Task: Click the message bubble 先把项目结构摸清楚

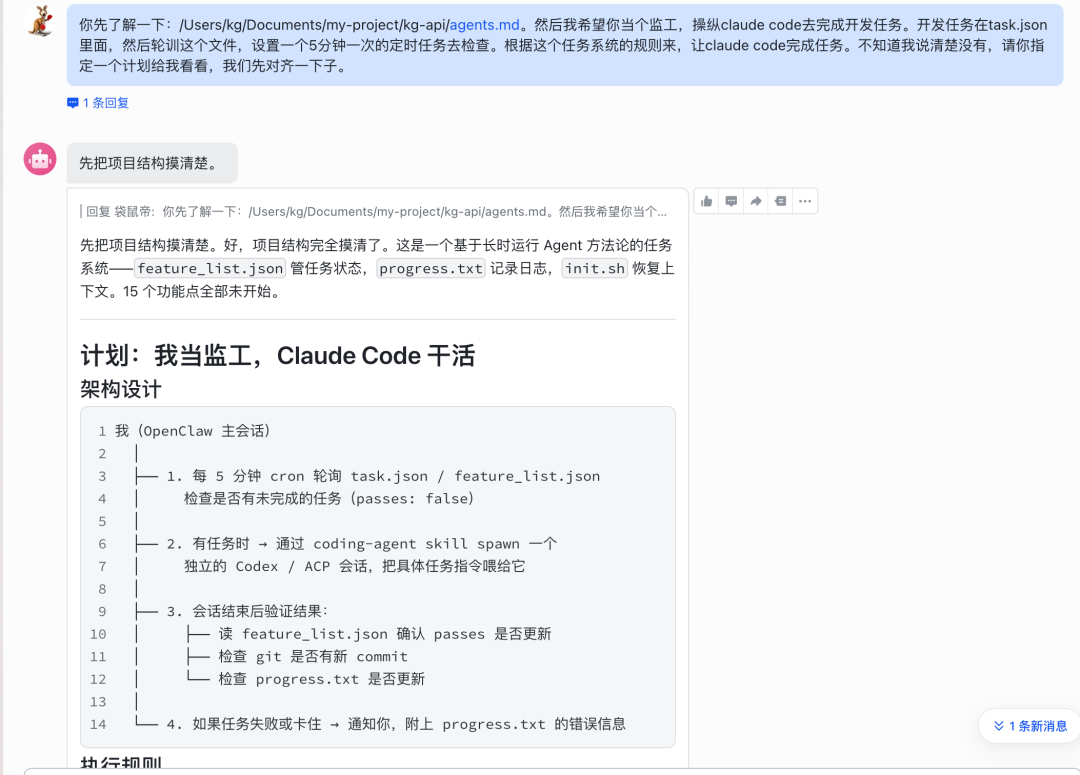Action: coord(152,161)
